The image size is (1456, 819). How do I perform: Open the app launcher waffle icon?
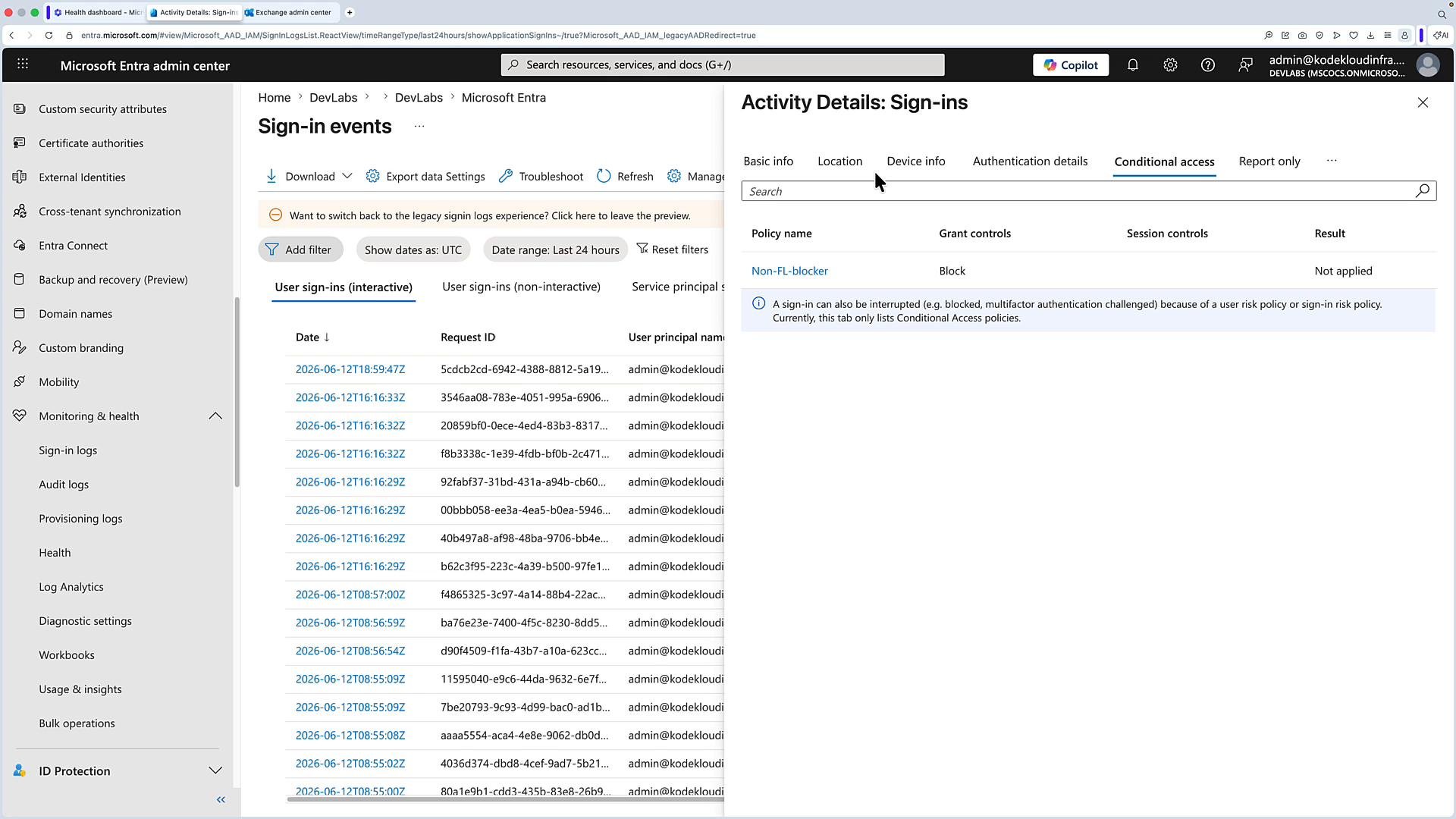[23, 64]
